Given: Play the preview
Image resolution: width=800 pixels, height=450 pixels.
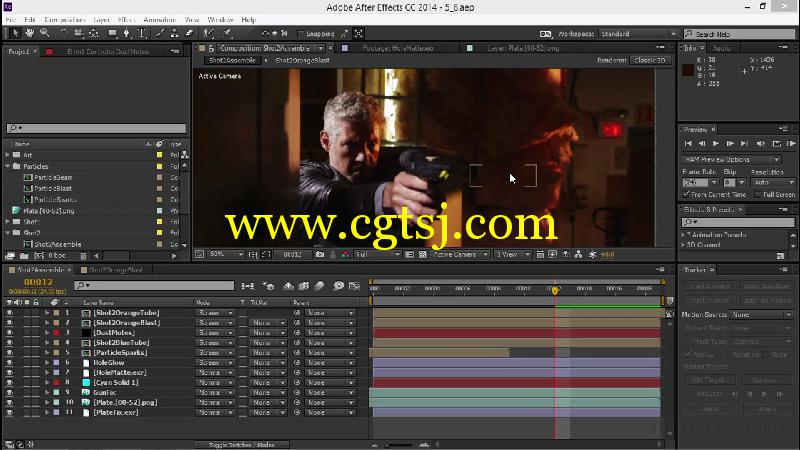Looking at the screenshot, I should 715,144.
